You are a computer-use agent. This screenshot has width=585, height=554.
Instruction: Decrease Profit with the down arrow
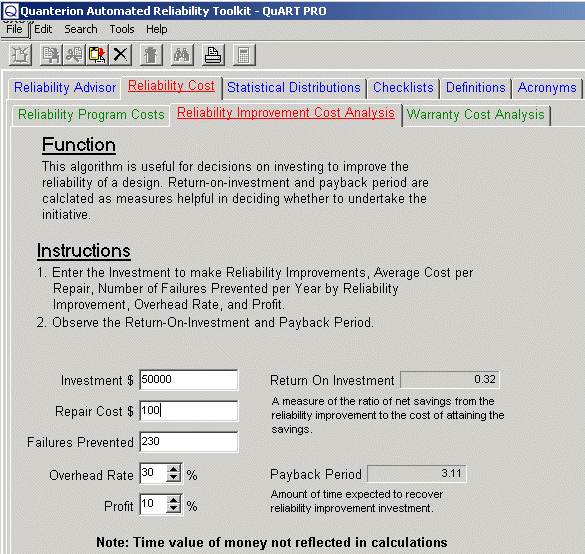click(x=173, y=509)
